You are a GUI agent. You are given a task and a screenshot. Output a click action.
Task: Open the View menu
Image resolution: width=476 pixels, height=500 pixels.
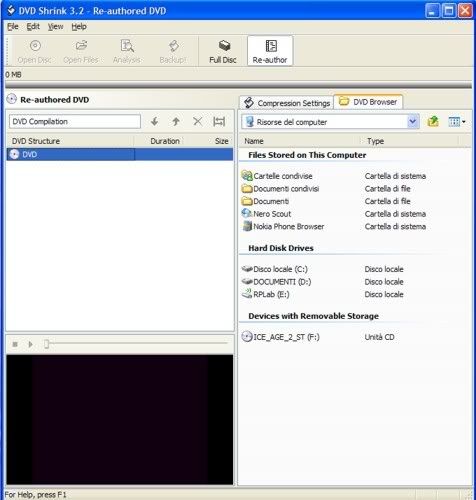55,27
